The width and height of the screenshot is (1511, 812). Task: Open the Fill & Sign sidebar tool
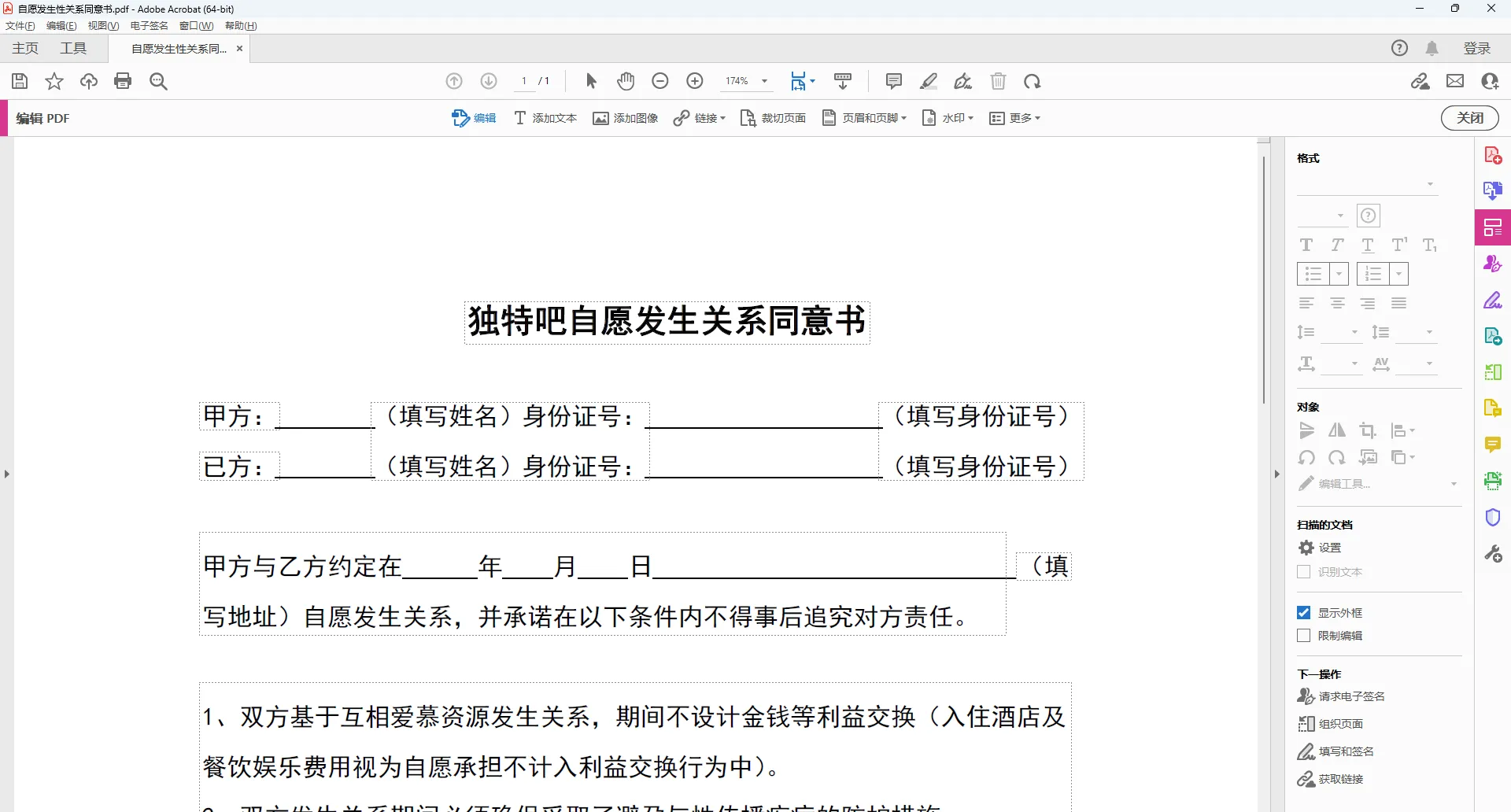tap(1493, 300)
